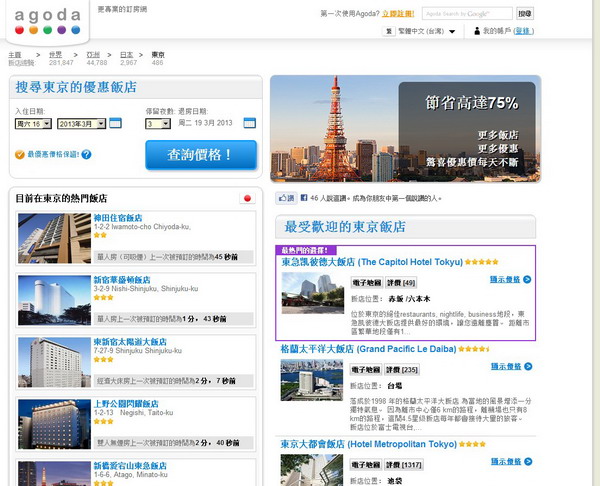This screenshot has height=486, width=600.
Task: Click Hotel Metropolitan Tokyo thumbnail image
Action: click(311, 470)
